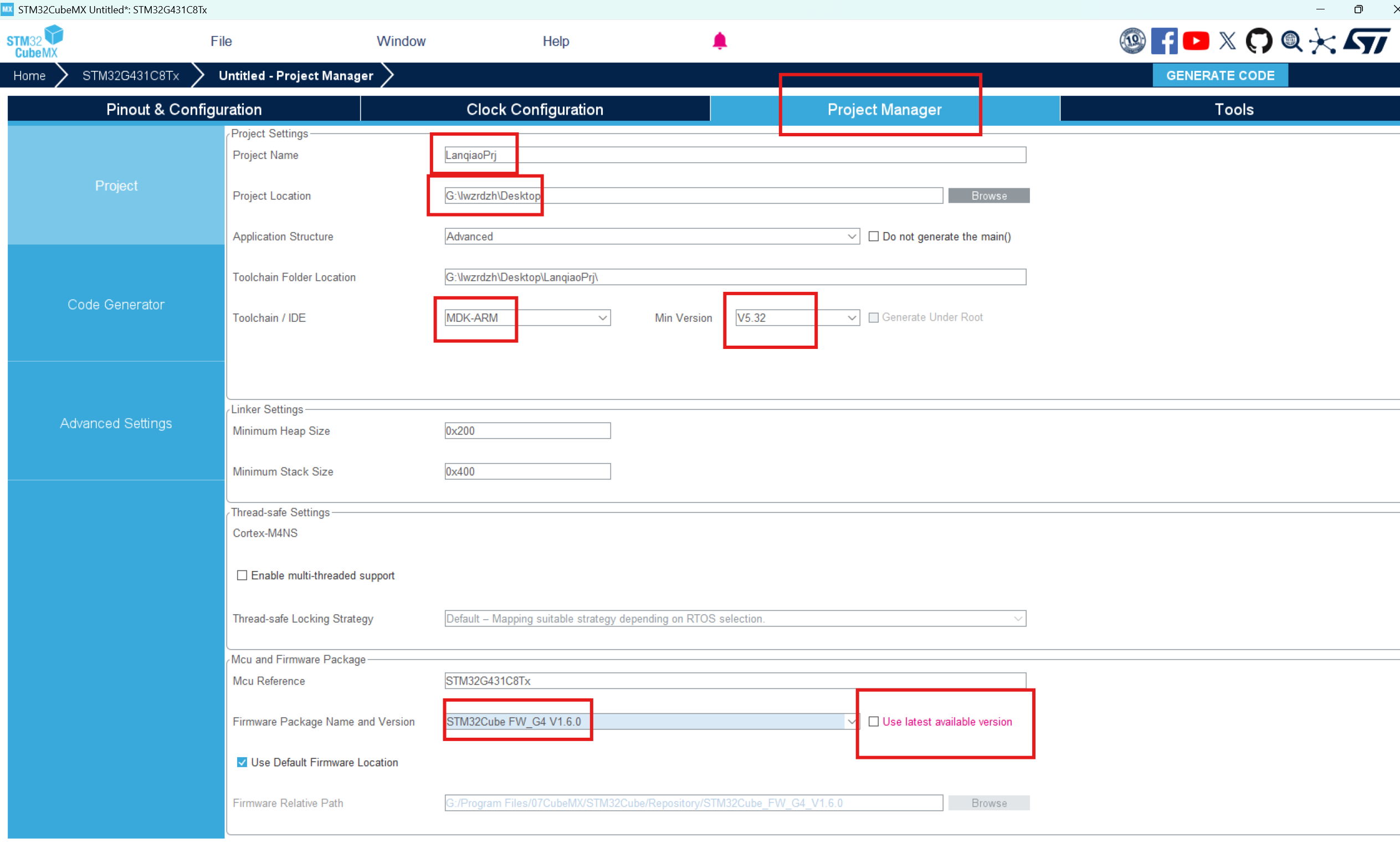The width and height of the screenshot is (1400, 843).
Task: Click the ST community network icon
Action: coord(1323,41)
